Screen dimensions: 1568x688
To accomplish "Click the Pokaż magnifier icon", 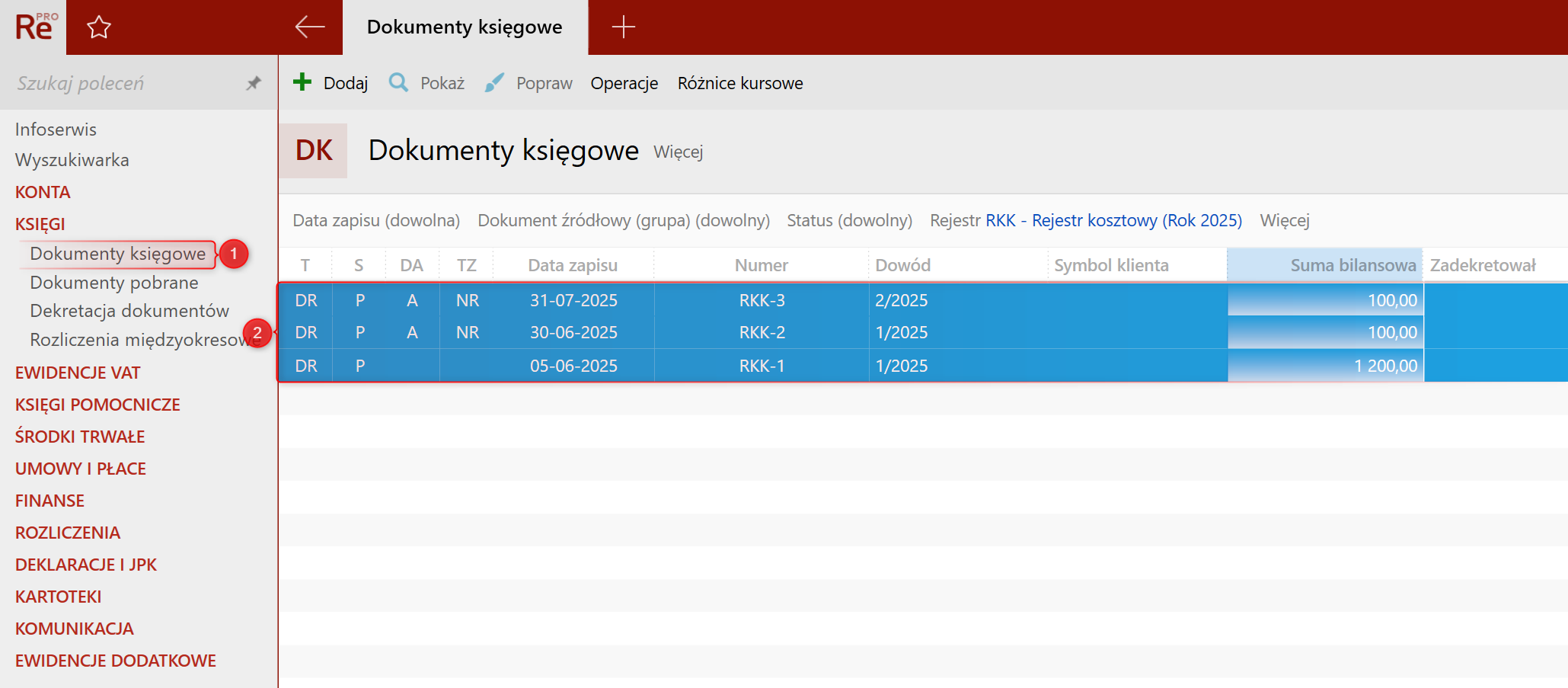I will click(398, 82).
